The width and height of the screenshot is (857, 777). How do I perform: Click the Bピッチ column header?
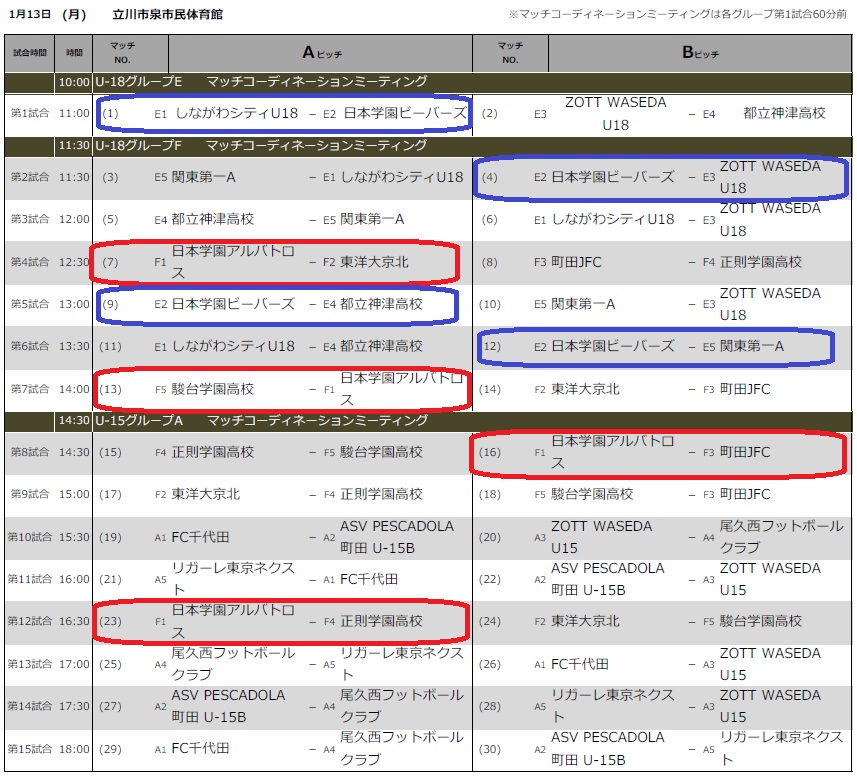[700, 52]
